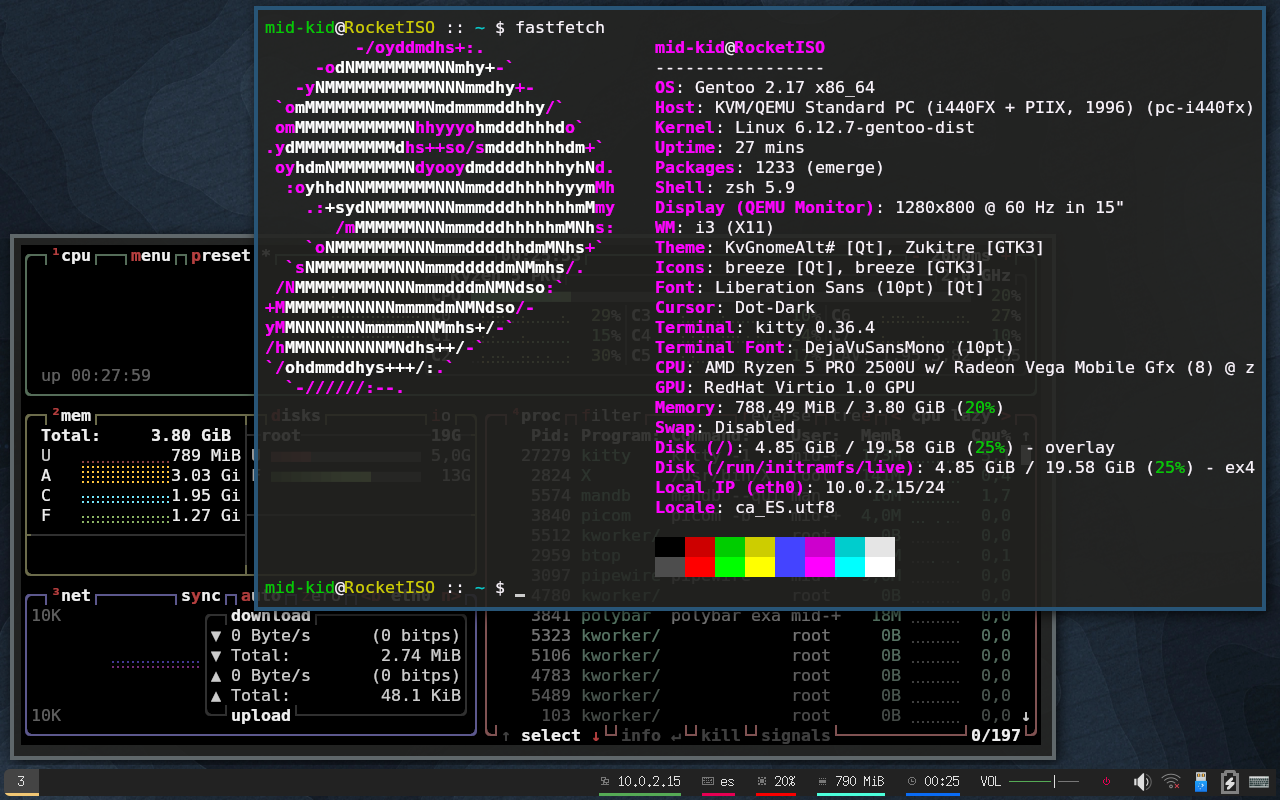This screenshot has width=1280, height=800.
Task: Click the keyboard layout icon beside es
Action: coord(707,781)
